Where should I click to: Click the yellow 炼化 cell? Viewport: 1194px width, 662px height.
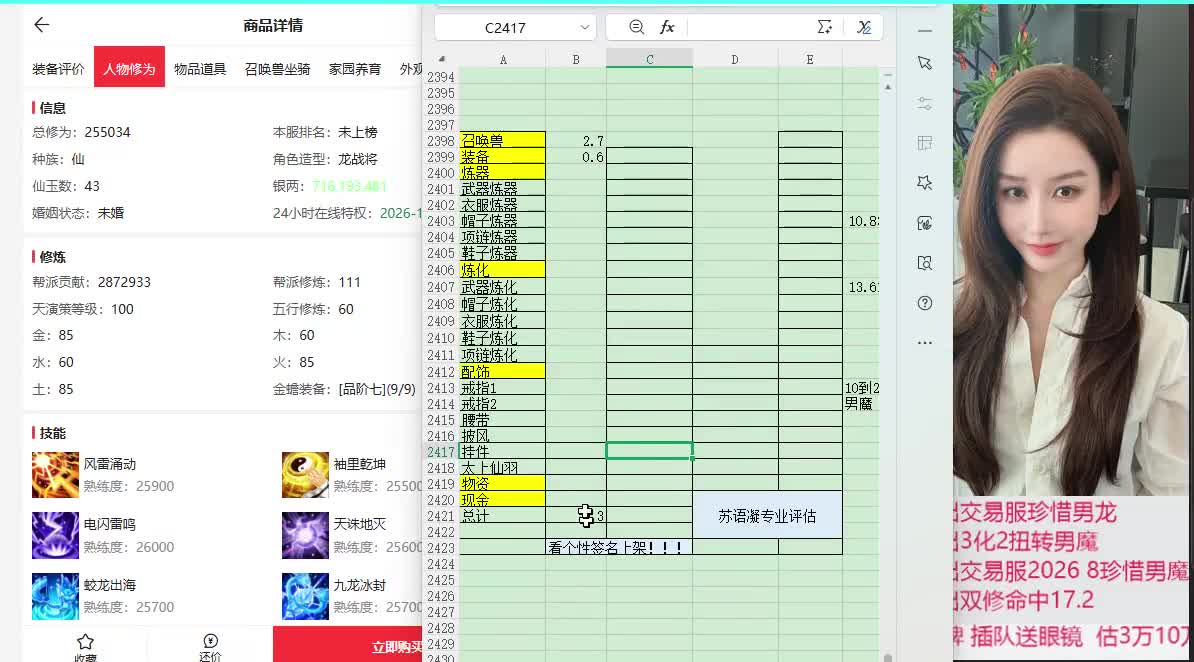point(503,270)
